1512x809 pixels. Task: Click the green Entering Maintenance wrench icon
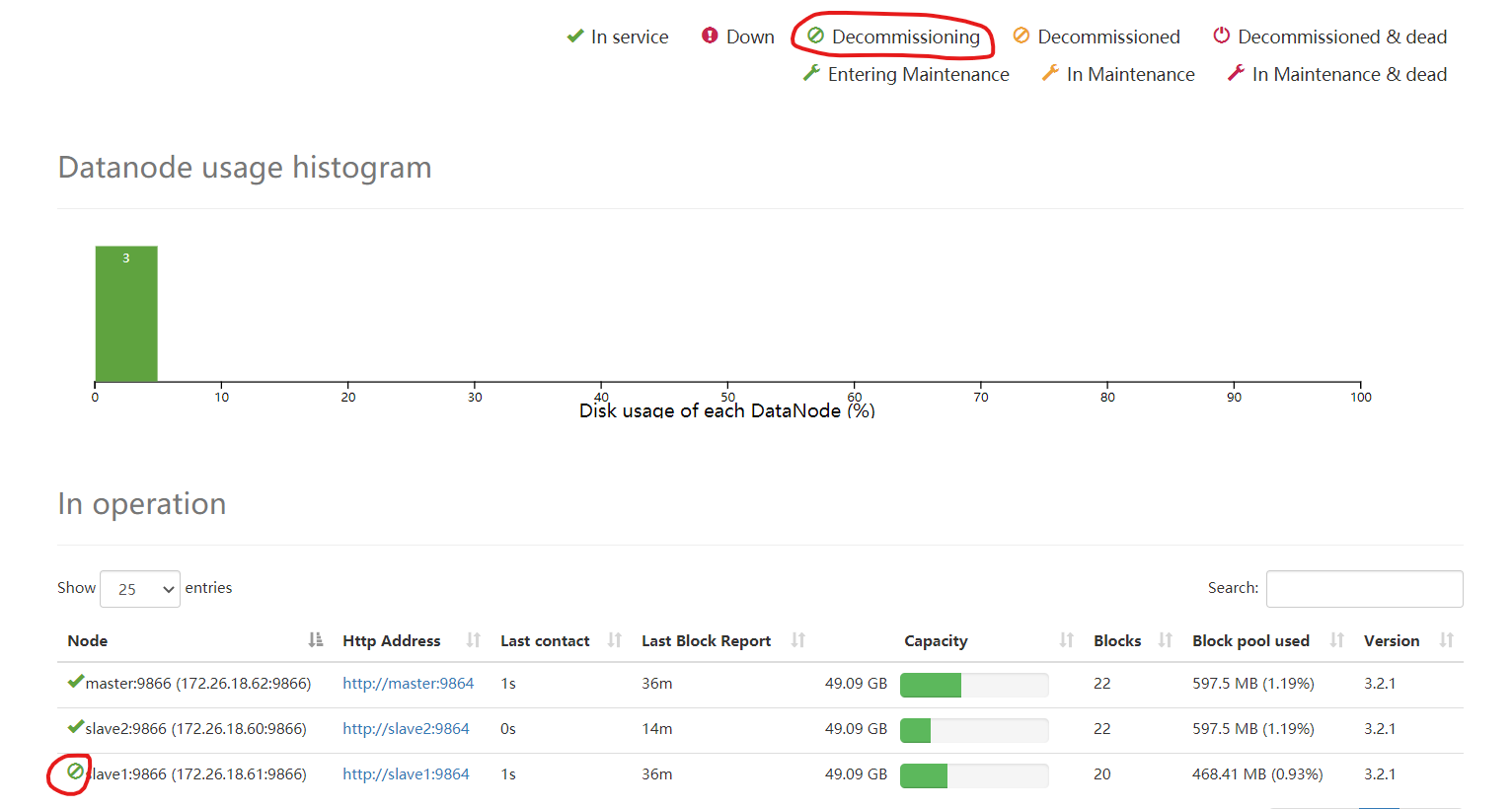(x=812, y=73)
